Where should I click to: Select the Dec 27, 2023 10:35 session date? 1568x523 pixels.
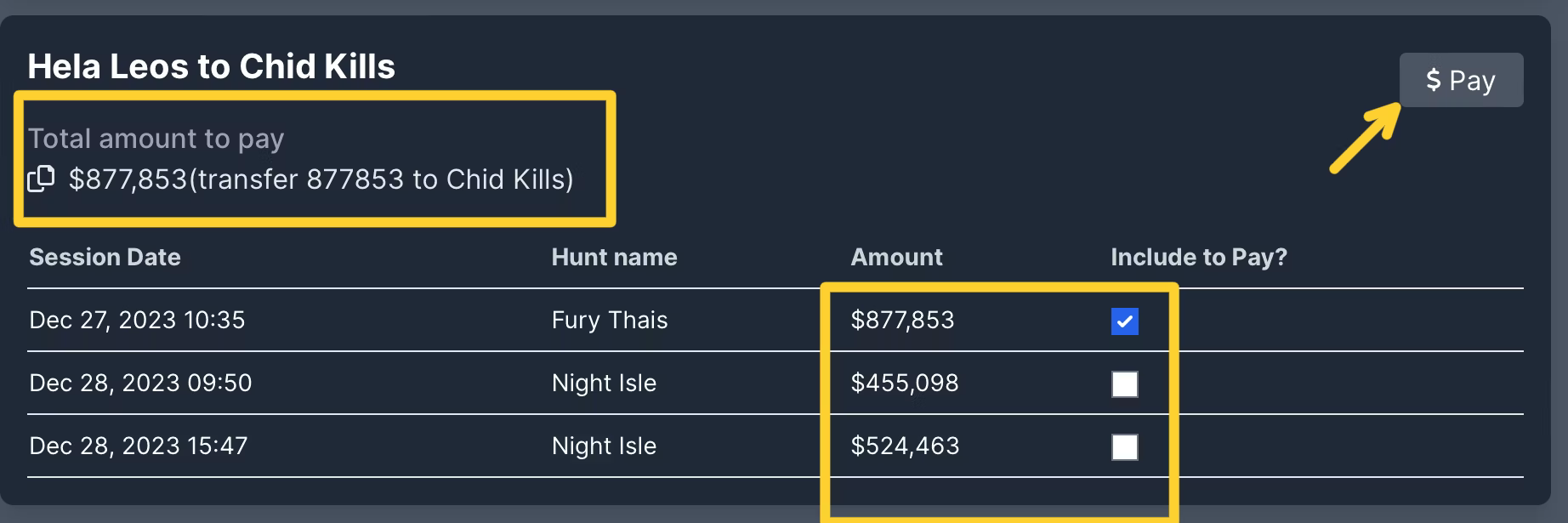coord(137,320)
